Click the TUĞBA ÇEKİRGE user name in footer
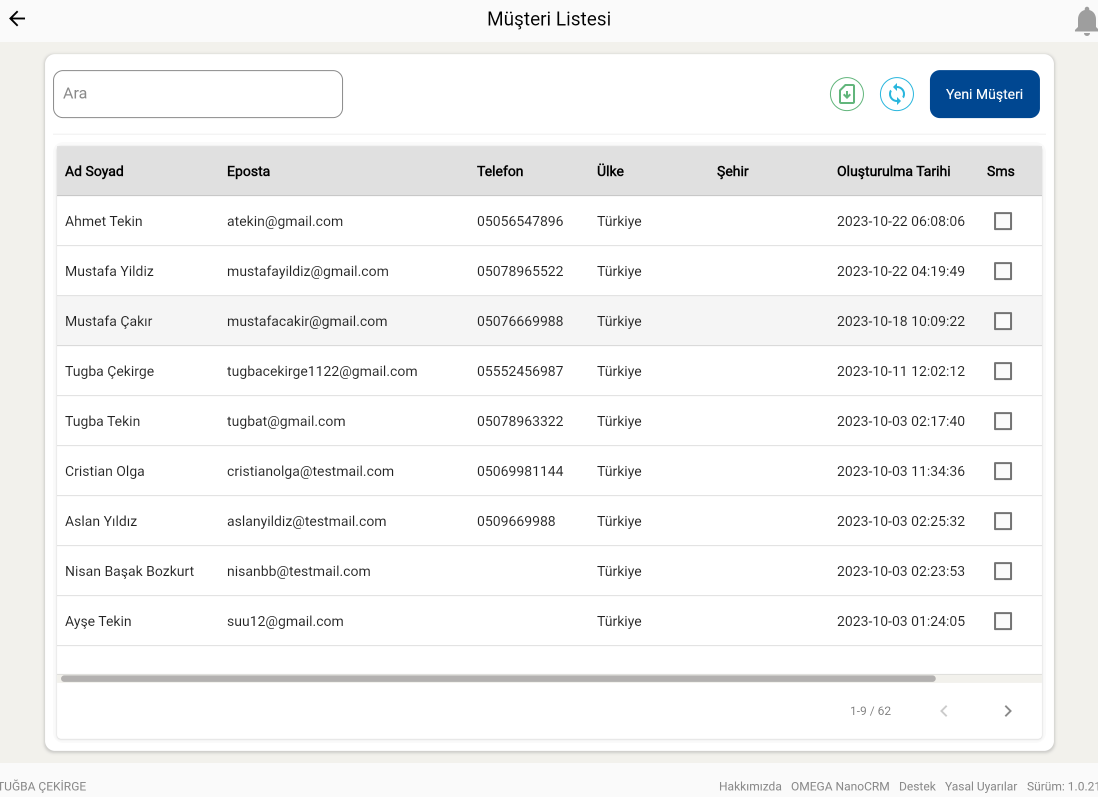The image size is (1098, 797). (43, 786)
